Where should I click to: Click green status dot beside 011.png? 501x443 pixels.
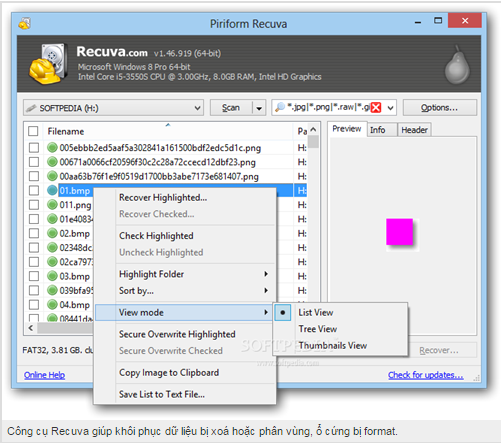pyautogui.click(x=52, y=205)
